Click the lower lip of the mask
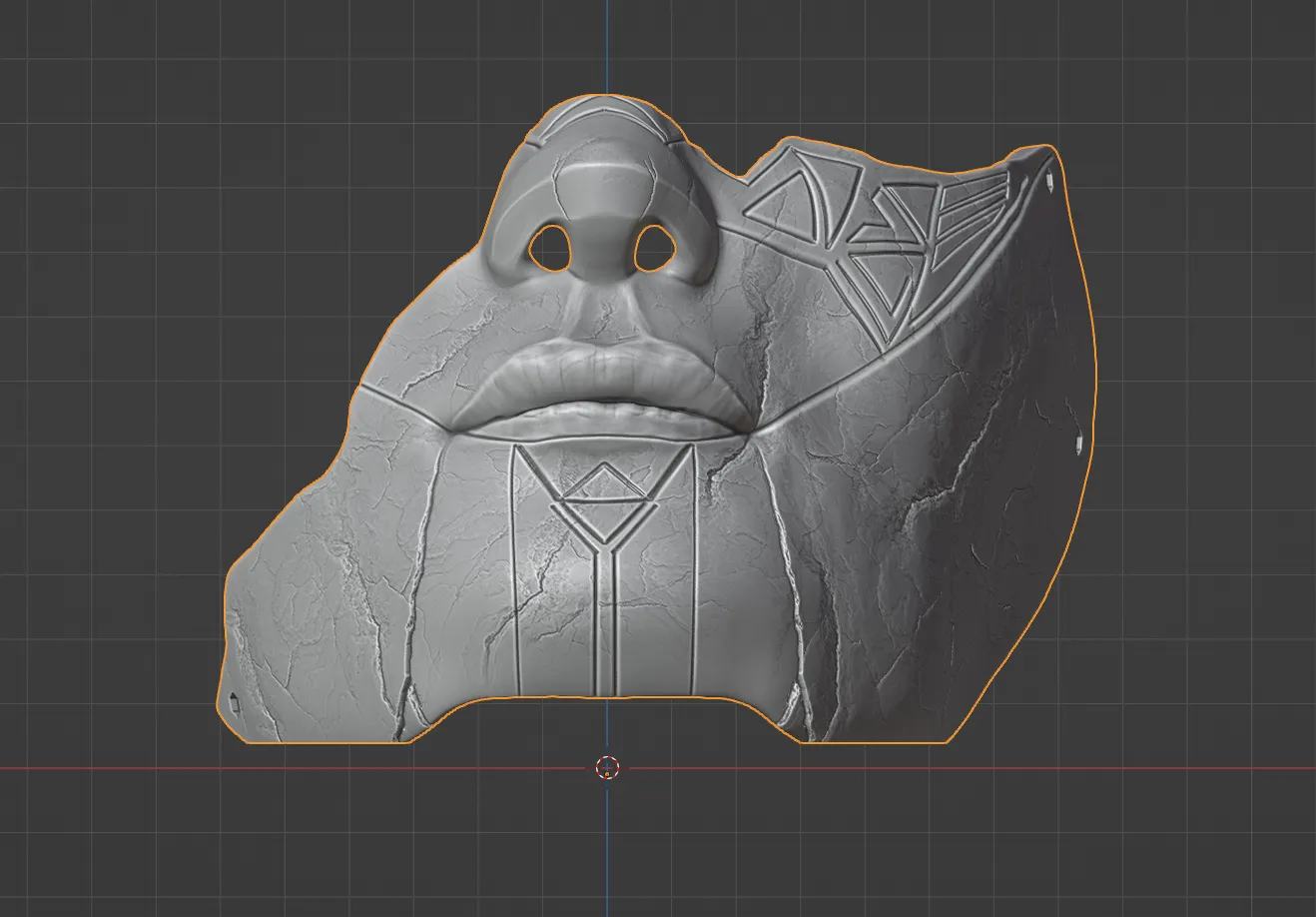The height and width of the screenshot is (917, 1316). [604, 420]
